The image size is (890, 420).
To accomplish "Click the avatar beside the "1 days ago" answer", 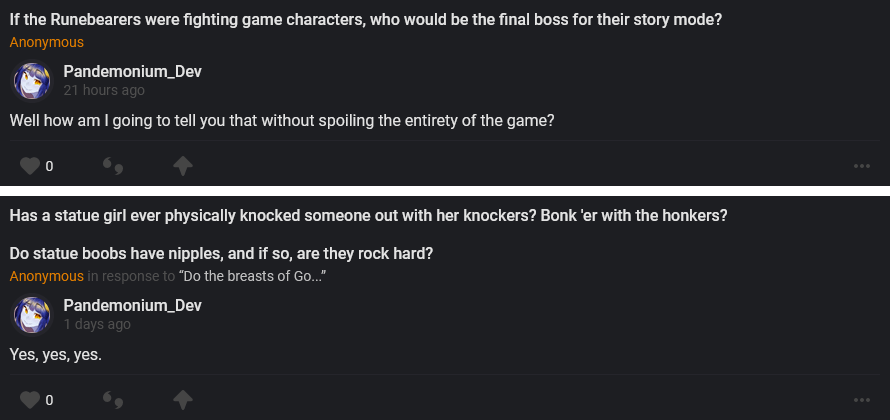I will click(x=31, y=315).
